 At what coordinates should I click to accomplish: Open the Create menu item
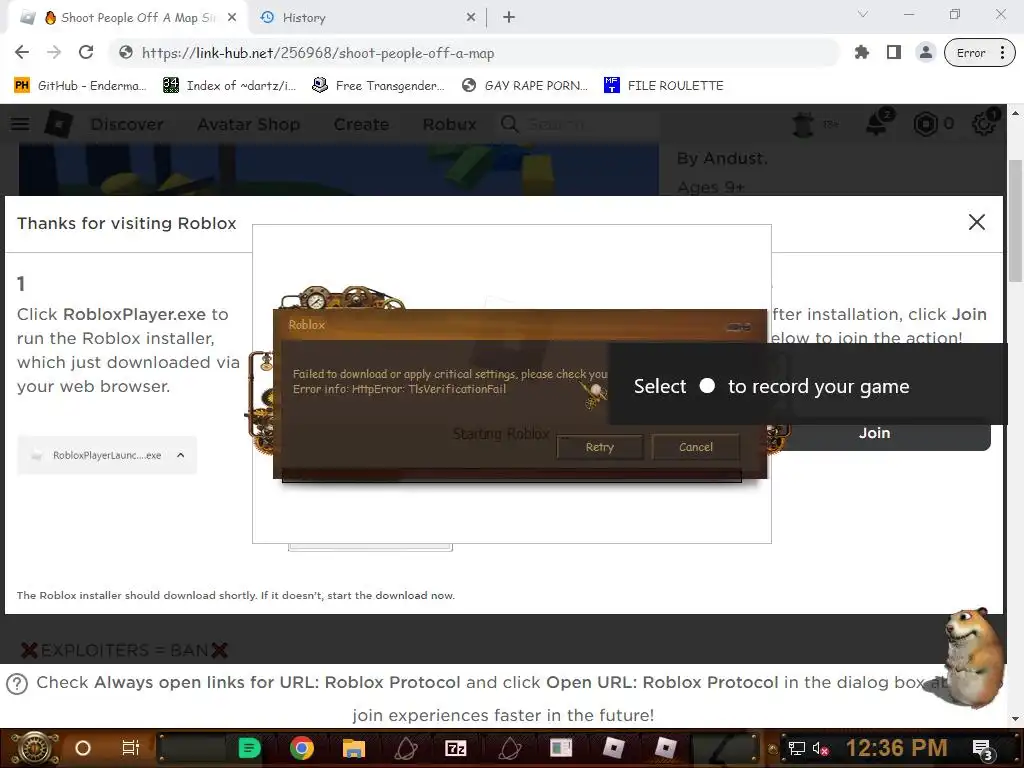(361, 124)
